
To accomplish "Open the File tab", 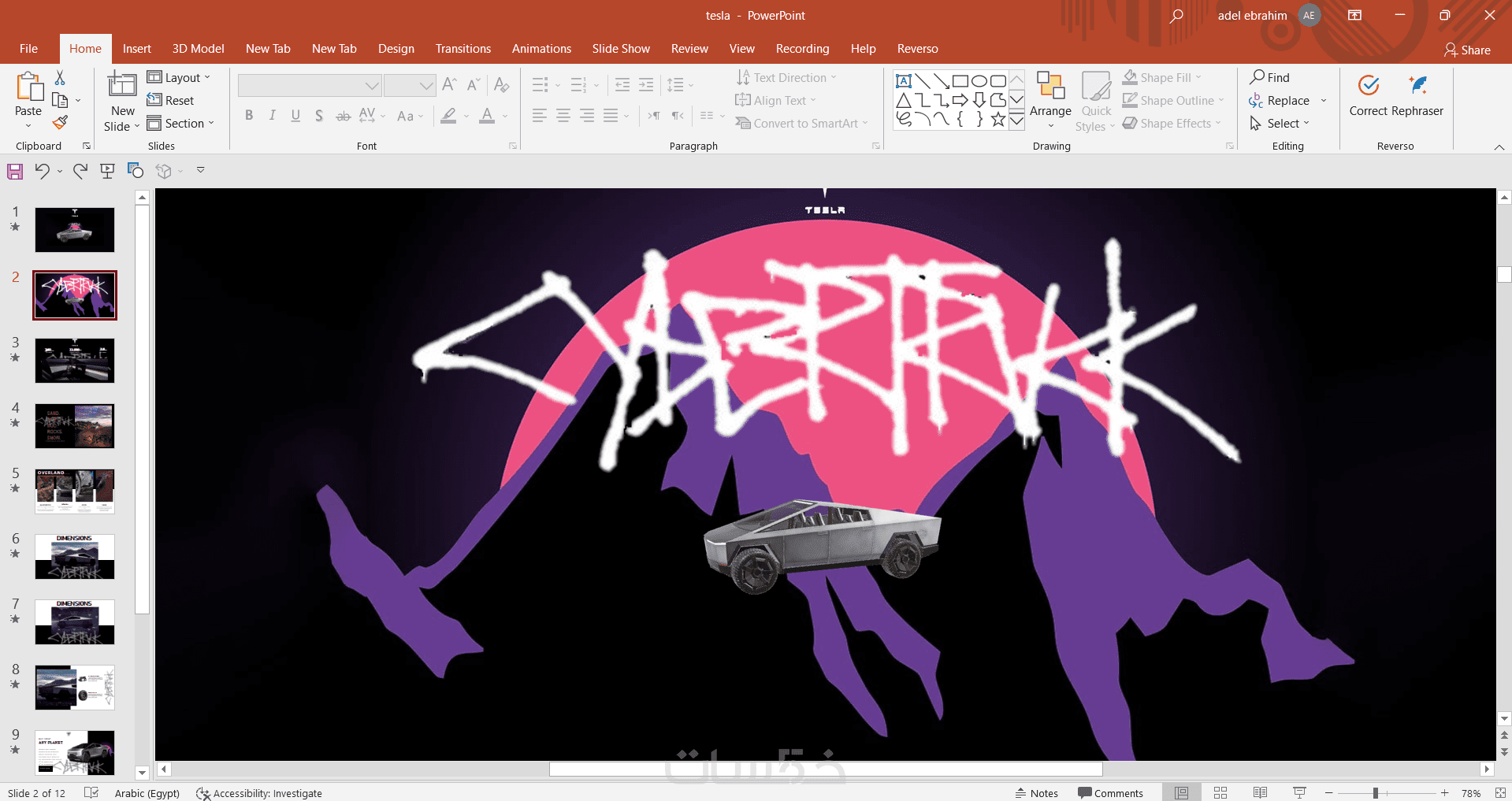I will click(x=28, y=49).
